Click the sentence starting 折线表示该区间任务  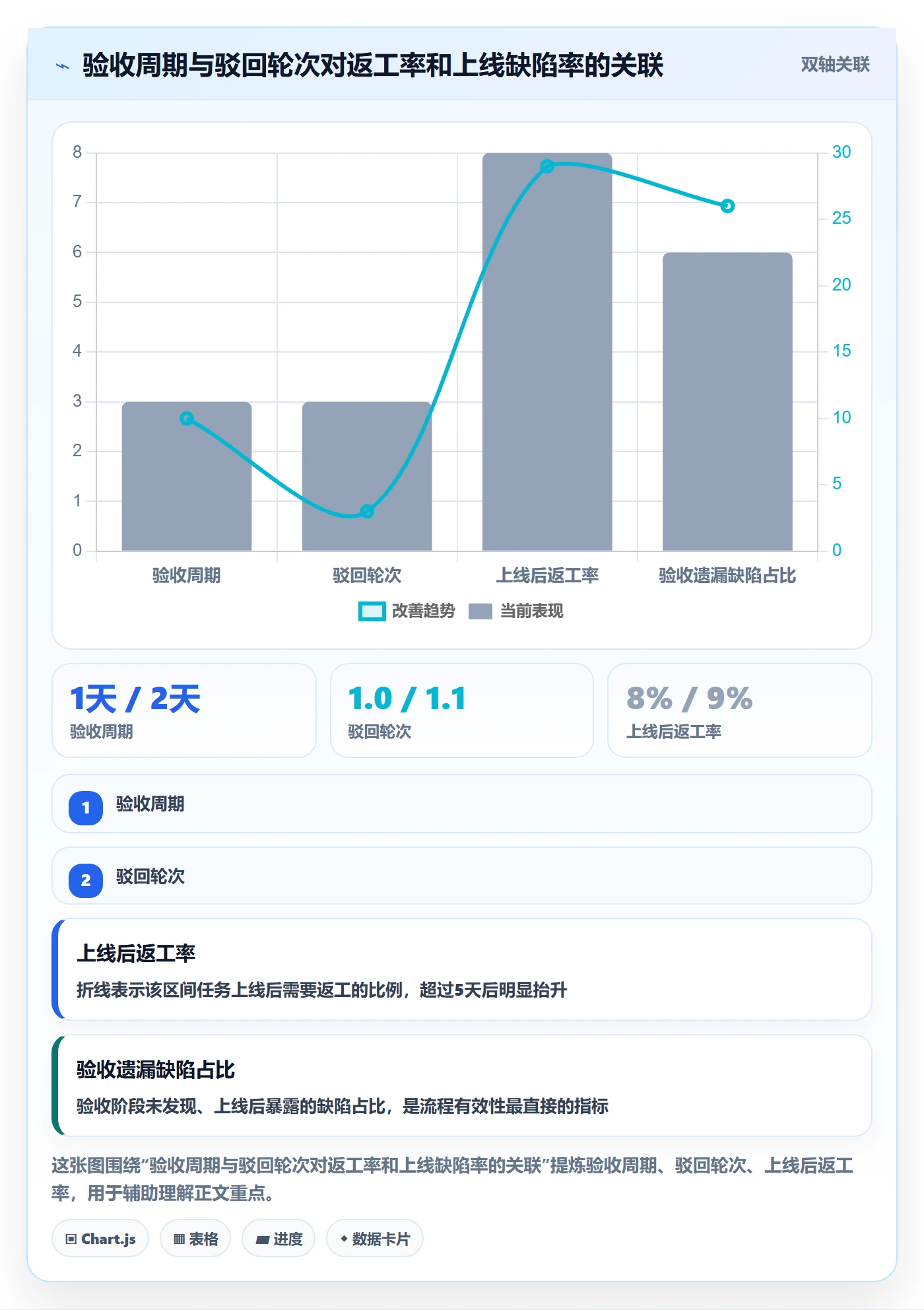pos(322,990)
